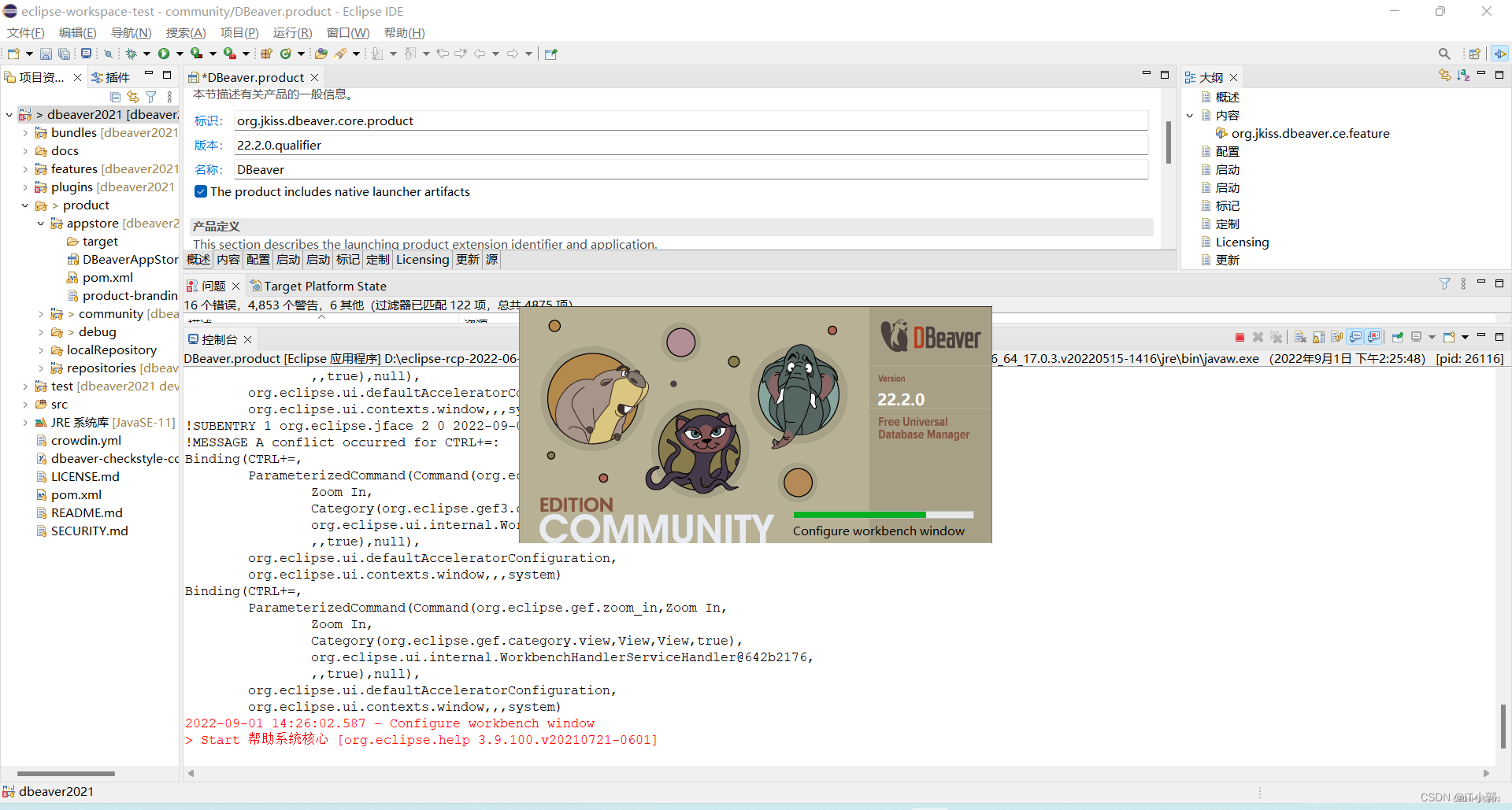The height and width of the screenshot is (810, 1512).
Task: Click the External Tools run icon
Action: pyautogui.click(x=230, y=54)
